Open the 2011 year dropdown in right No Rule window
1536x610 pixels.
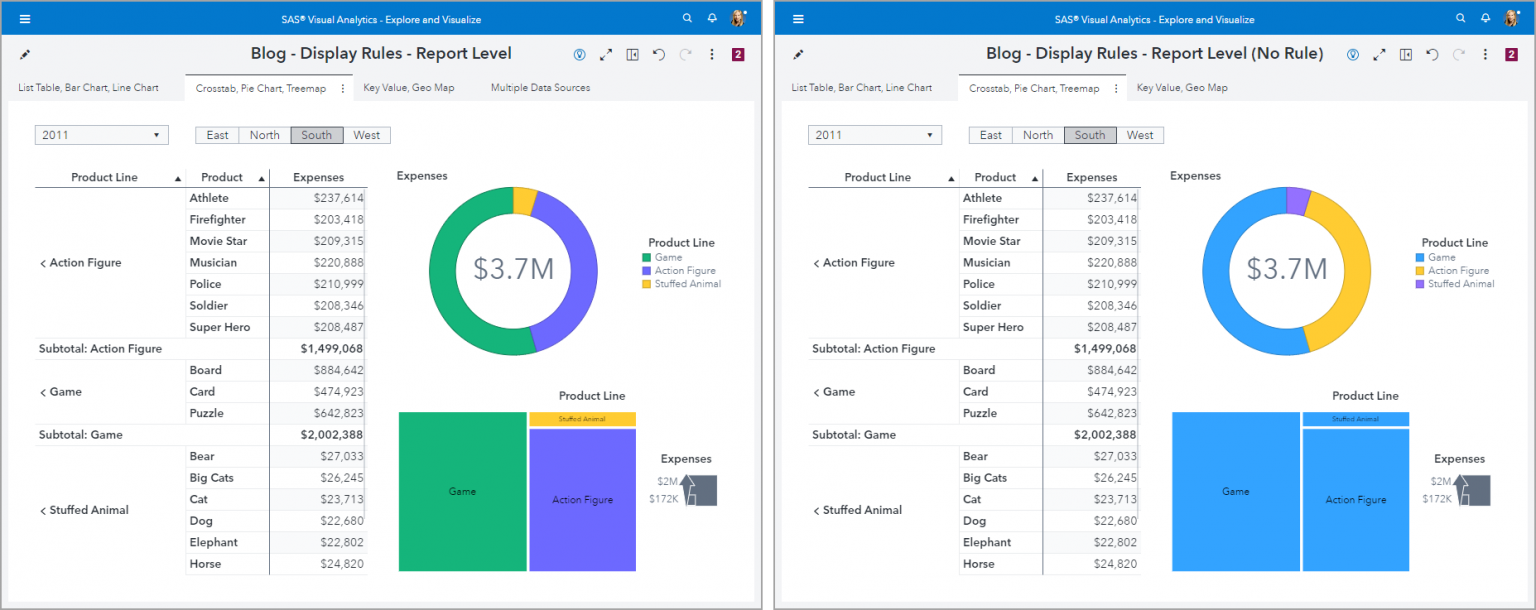click(x=875, y=135)
